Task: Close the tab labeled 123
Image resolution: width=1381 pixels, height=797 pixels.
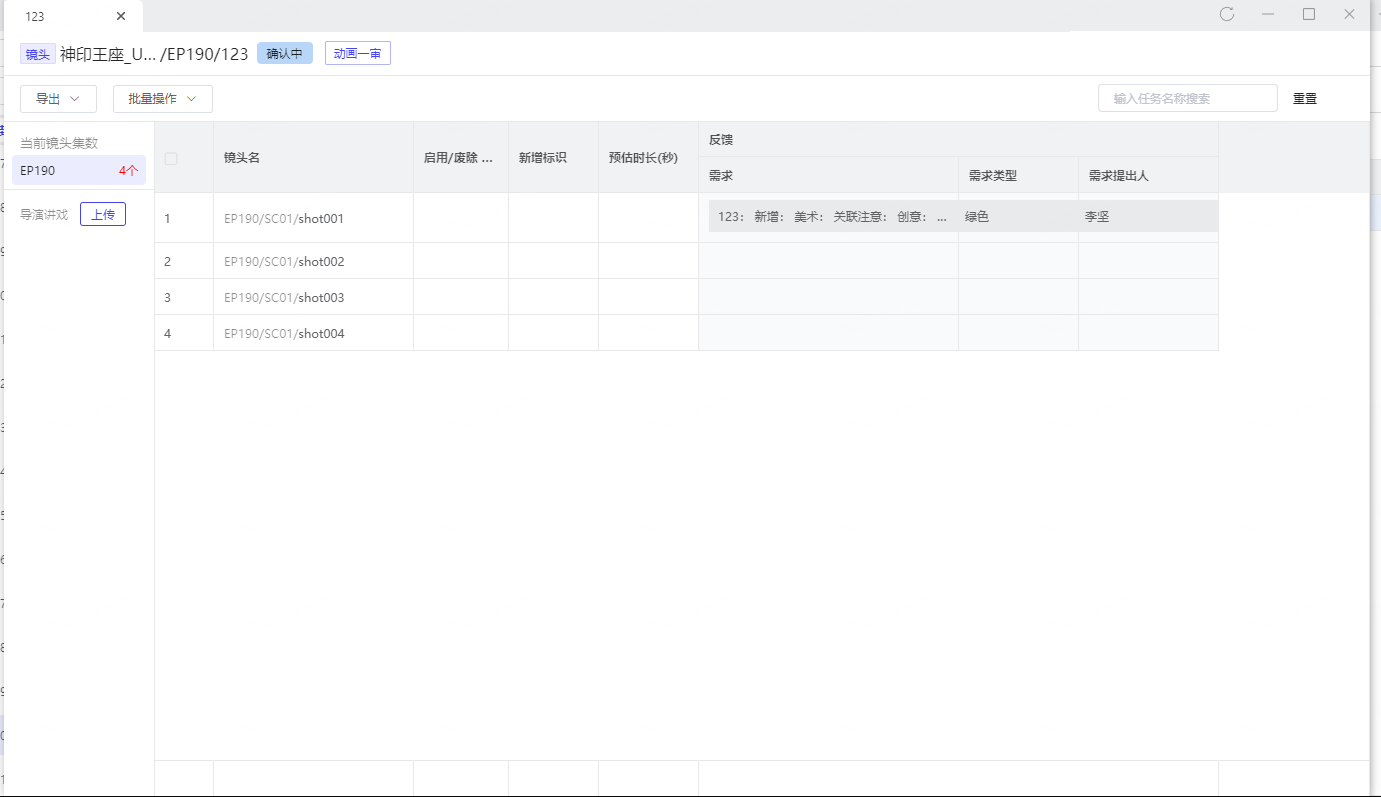Action: [121, 16]
